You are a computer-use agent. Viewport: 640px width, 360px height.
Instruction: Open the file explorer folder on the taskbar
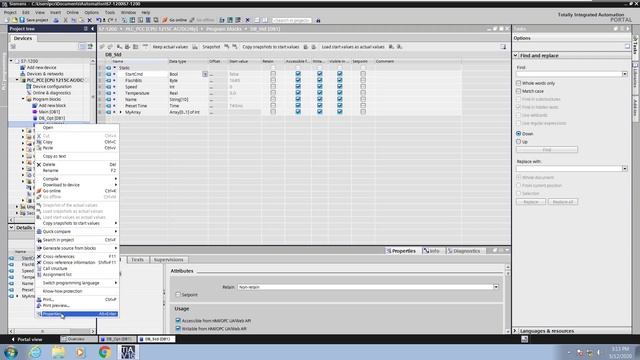click(58, 352)
